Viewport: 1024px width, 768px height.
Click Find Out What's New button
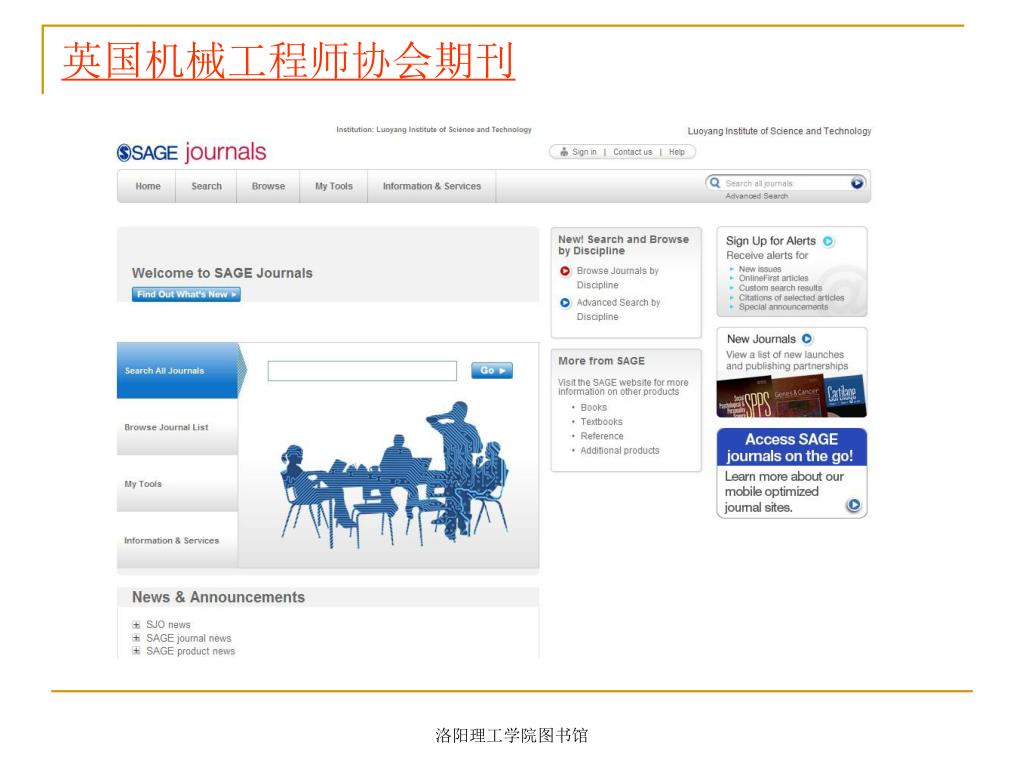tap(186, 295)
